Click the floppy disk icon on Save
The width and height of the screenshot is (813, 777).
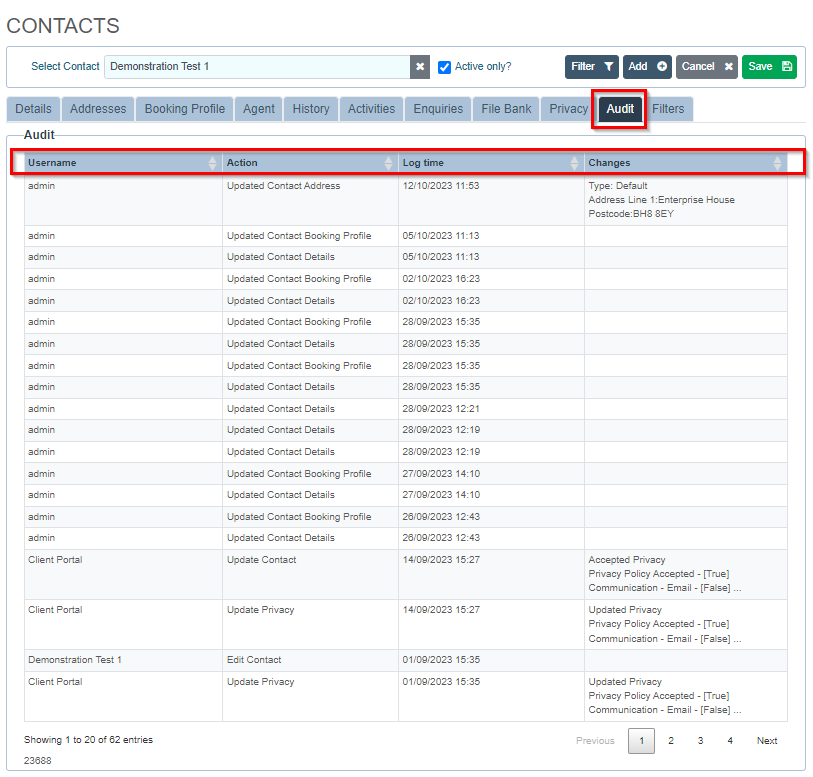pos(787,66)
